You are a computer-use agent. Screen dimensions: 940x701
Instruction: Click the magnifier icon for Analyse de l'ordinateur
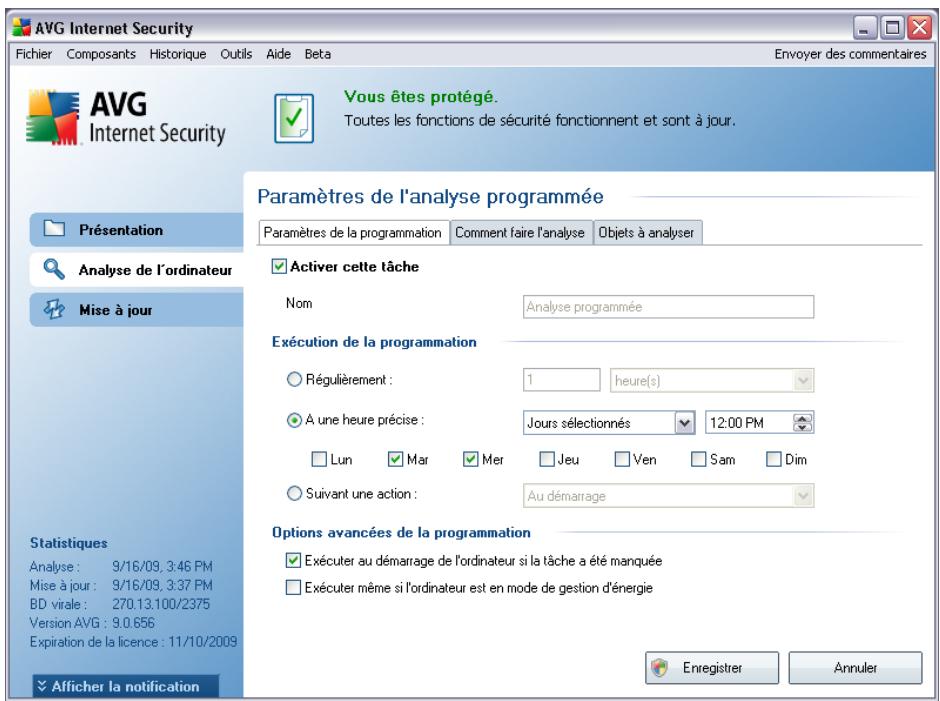coord(54,269)
